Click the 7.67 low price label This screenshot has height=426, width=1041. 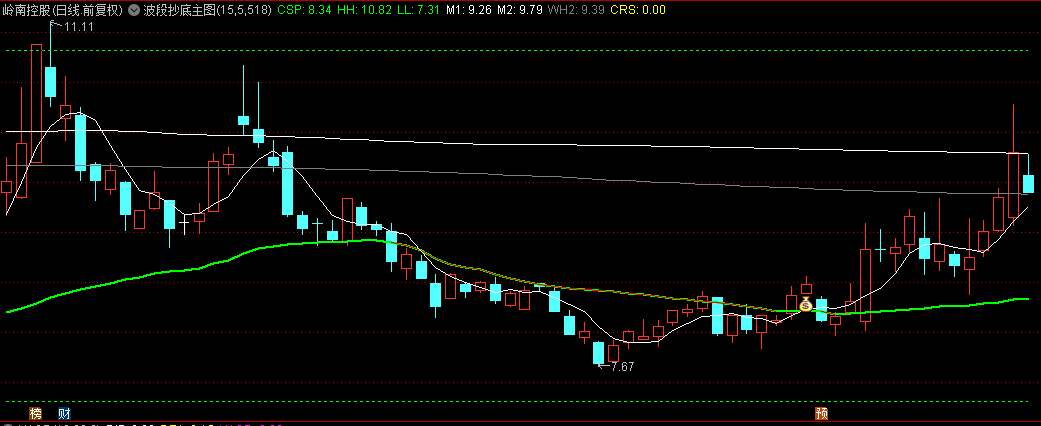pos(623,366)
